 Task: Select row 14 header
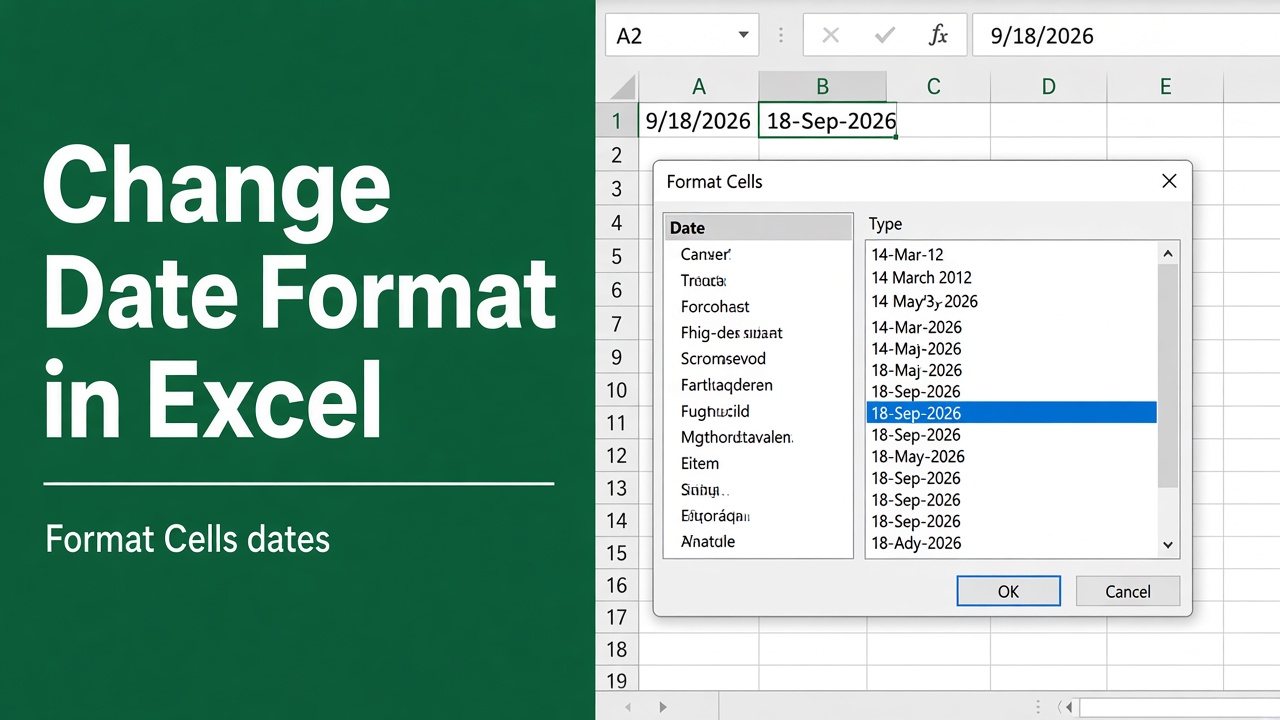[x=617, y=520]
